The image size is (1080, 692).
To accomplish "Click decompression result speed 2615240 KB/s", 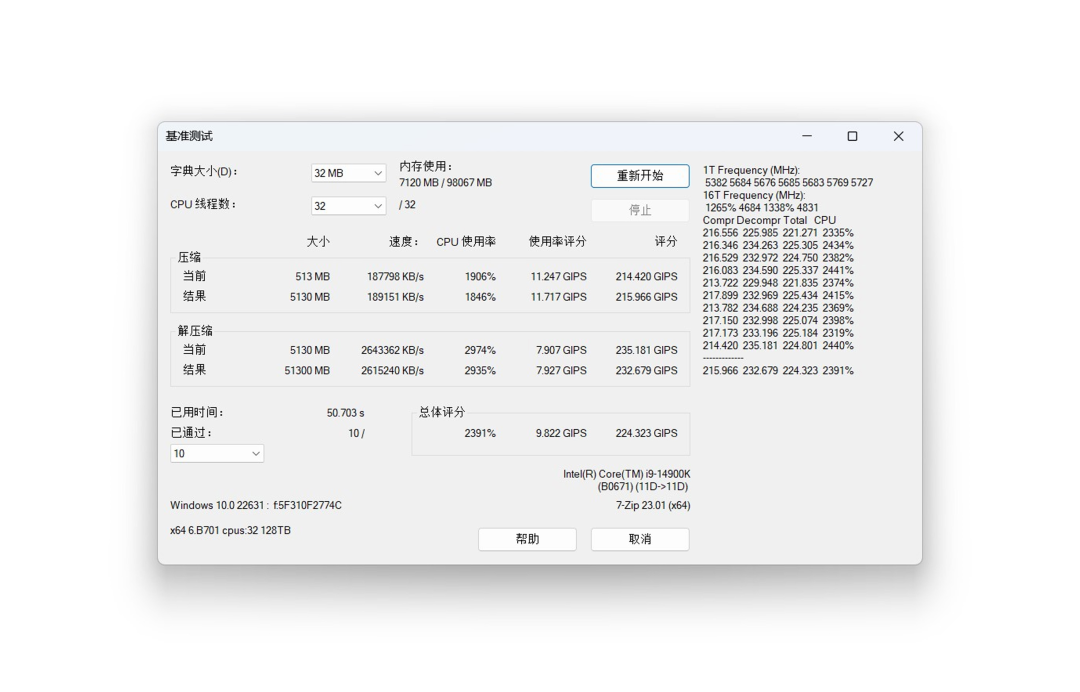I will [393, 370].
